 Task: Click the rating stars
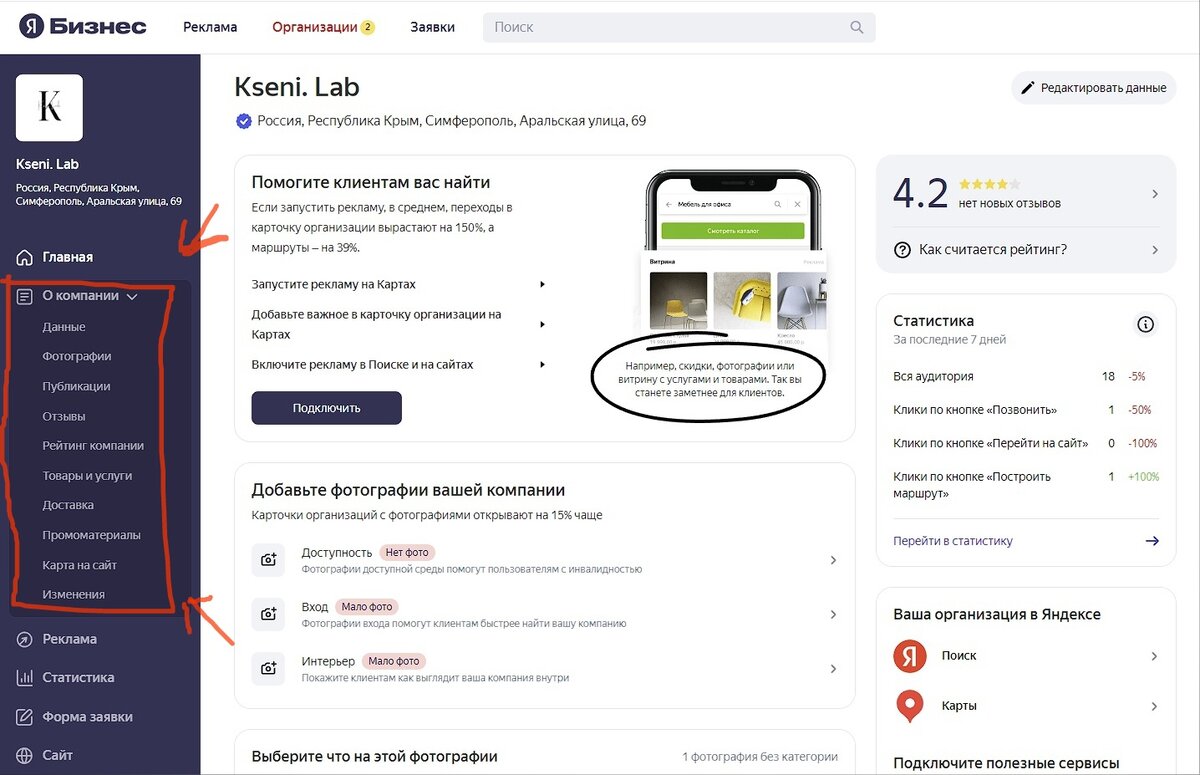(989, 184)
